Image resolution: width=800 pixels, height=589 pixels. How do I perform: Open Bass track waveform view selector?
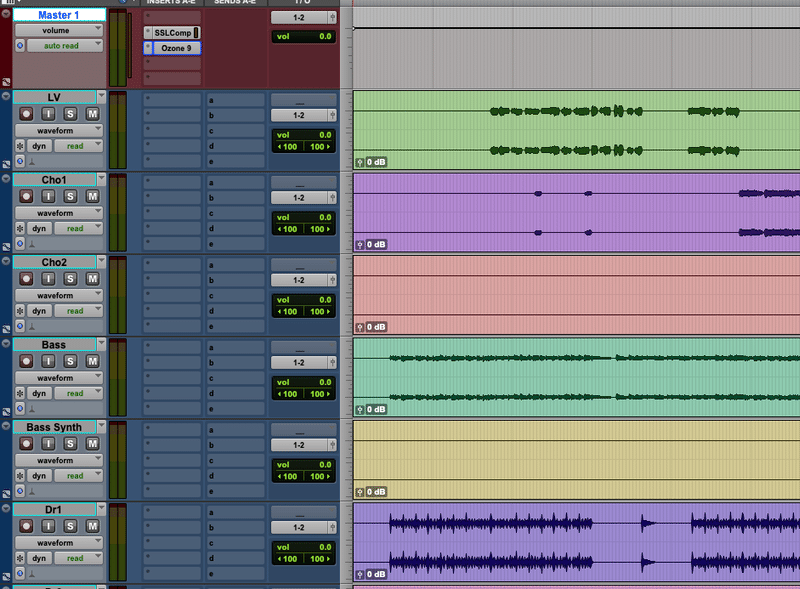tap(59, 378)
